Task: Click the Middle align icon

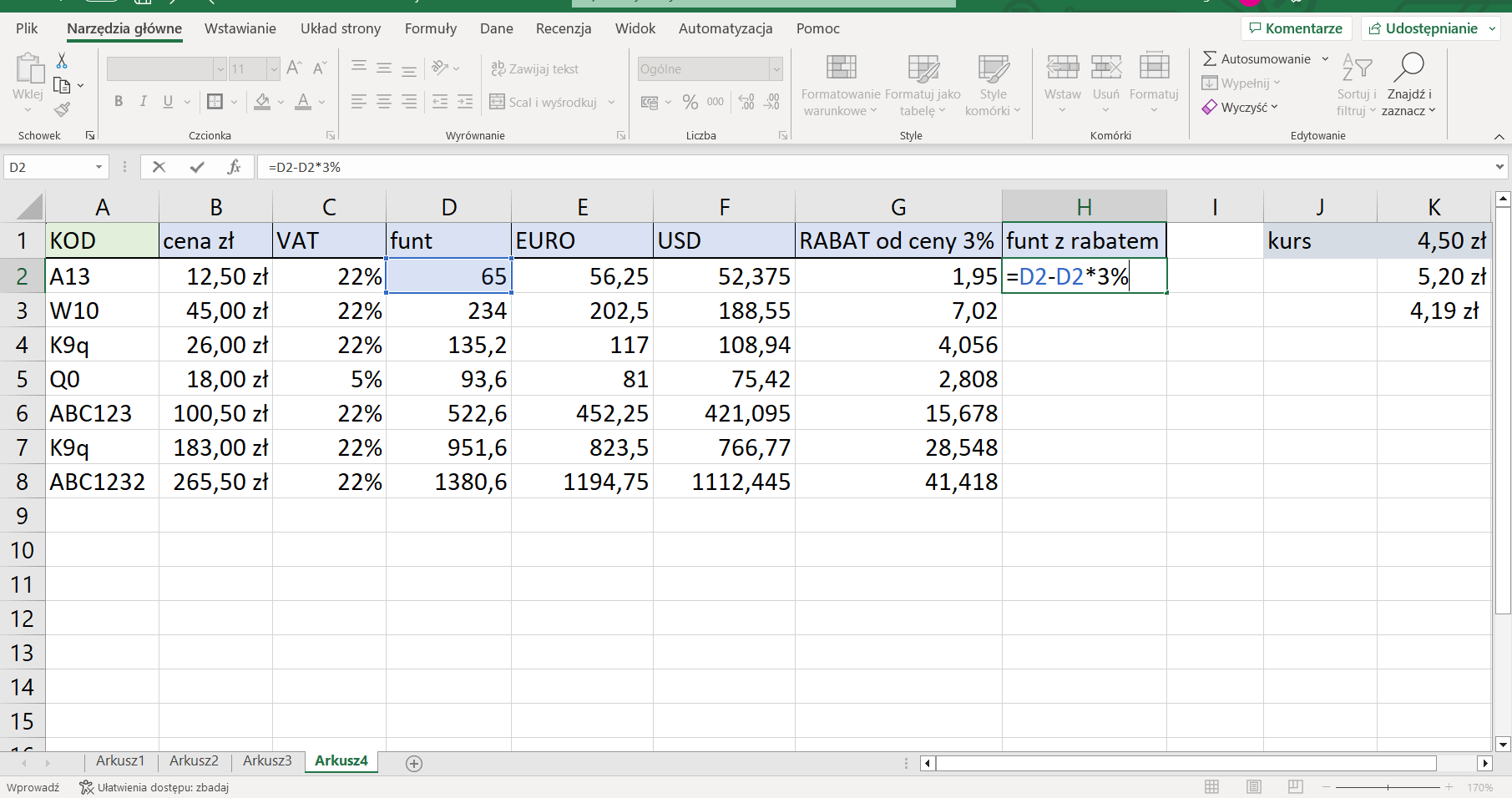Action: (x=384, y=68)
